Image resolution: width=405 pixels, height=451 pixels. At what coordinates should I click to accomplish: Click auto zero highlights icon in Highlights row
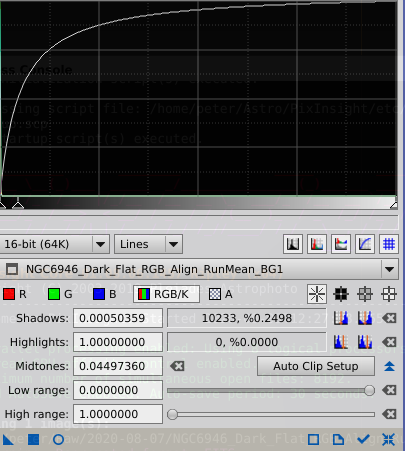coord(365,342)
